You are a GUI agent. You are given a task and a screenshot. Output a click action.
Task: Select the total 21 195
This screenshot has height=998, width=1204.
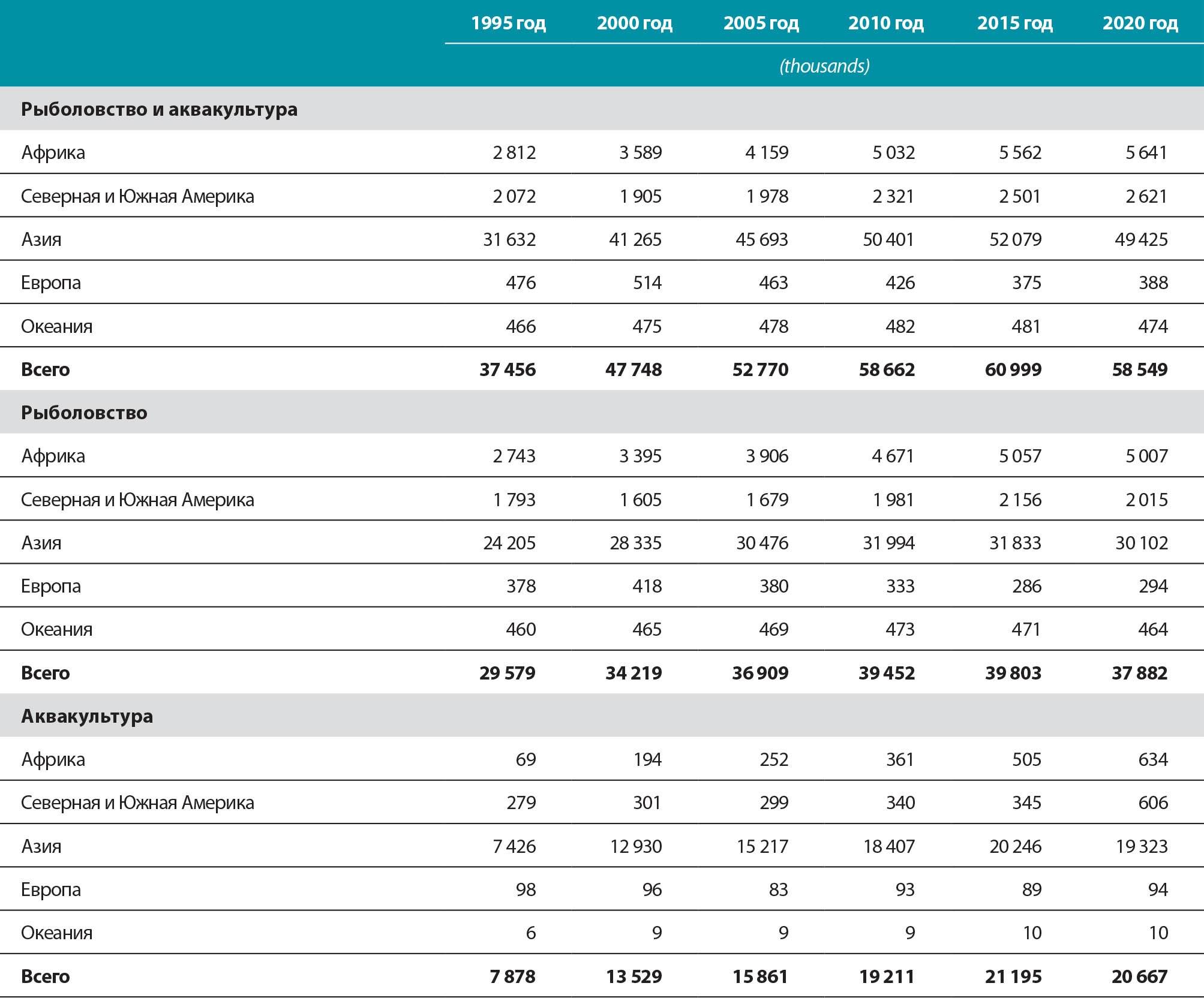pos(1013,976)
